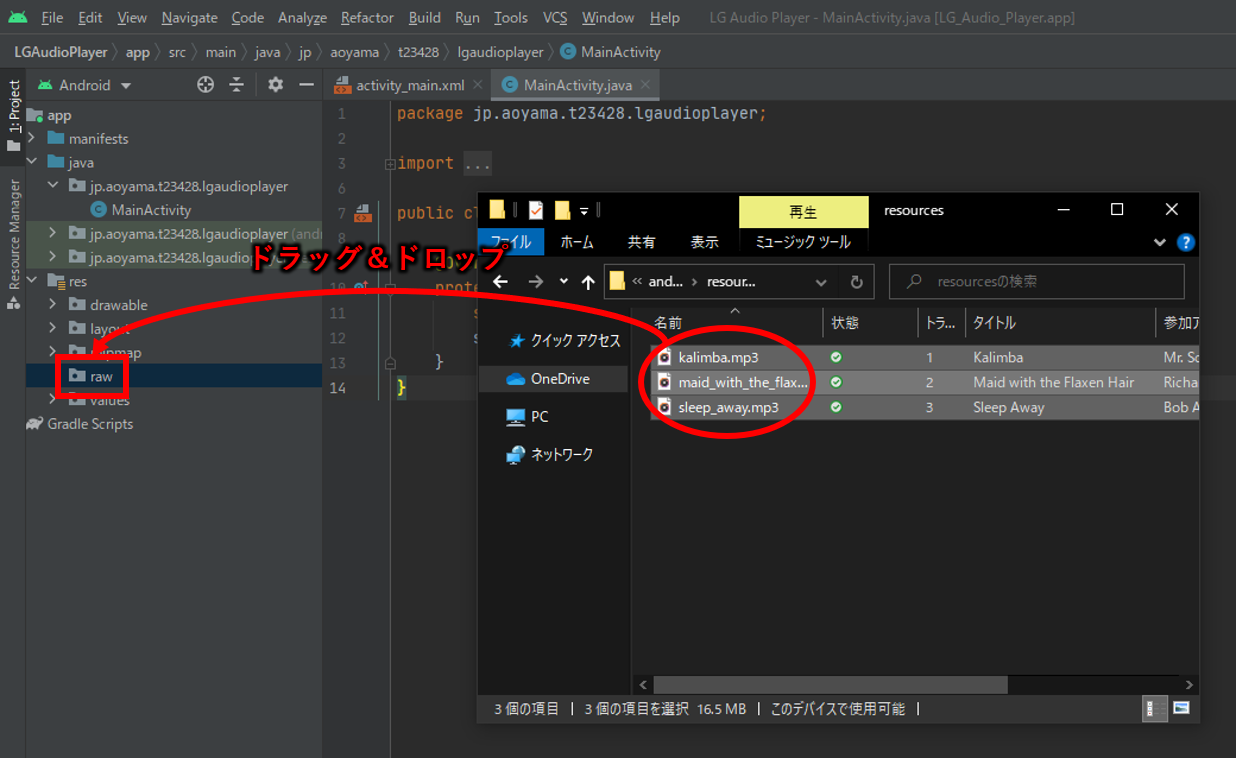
Task: Go up one folder in Explorer
Action: click(588, 282)
